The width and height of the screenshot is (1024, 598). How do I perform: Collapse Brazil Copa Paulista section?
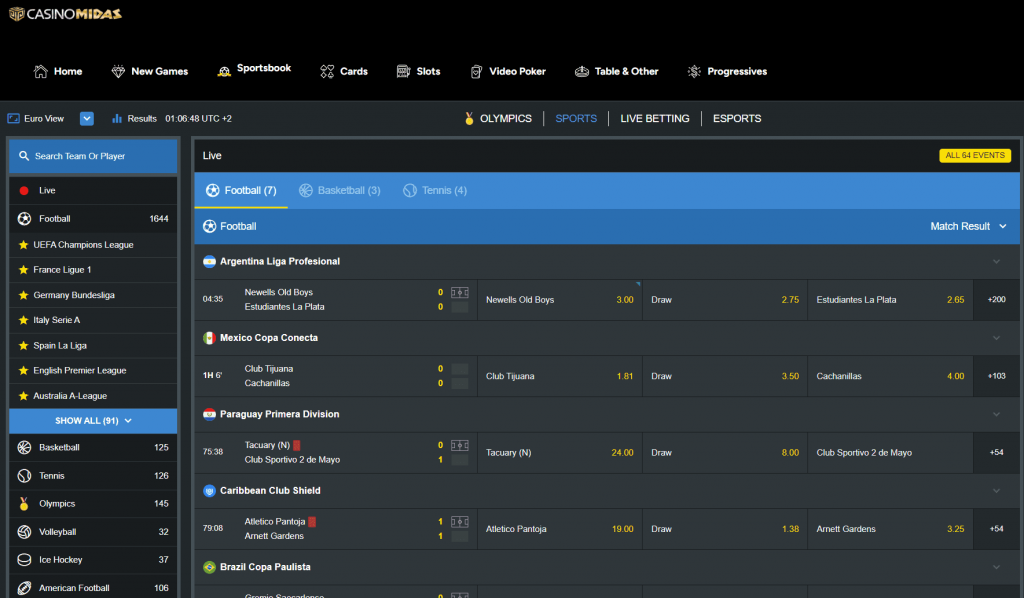(x=997, y=567)
